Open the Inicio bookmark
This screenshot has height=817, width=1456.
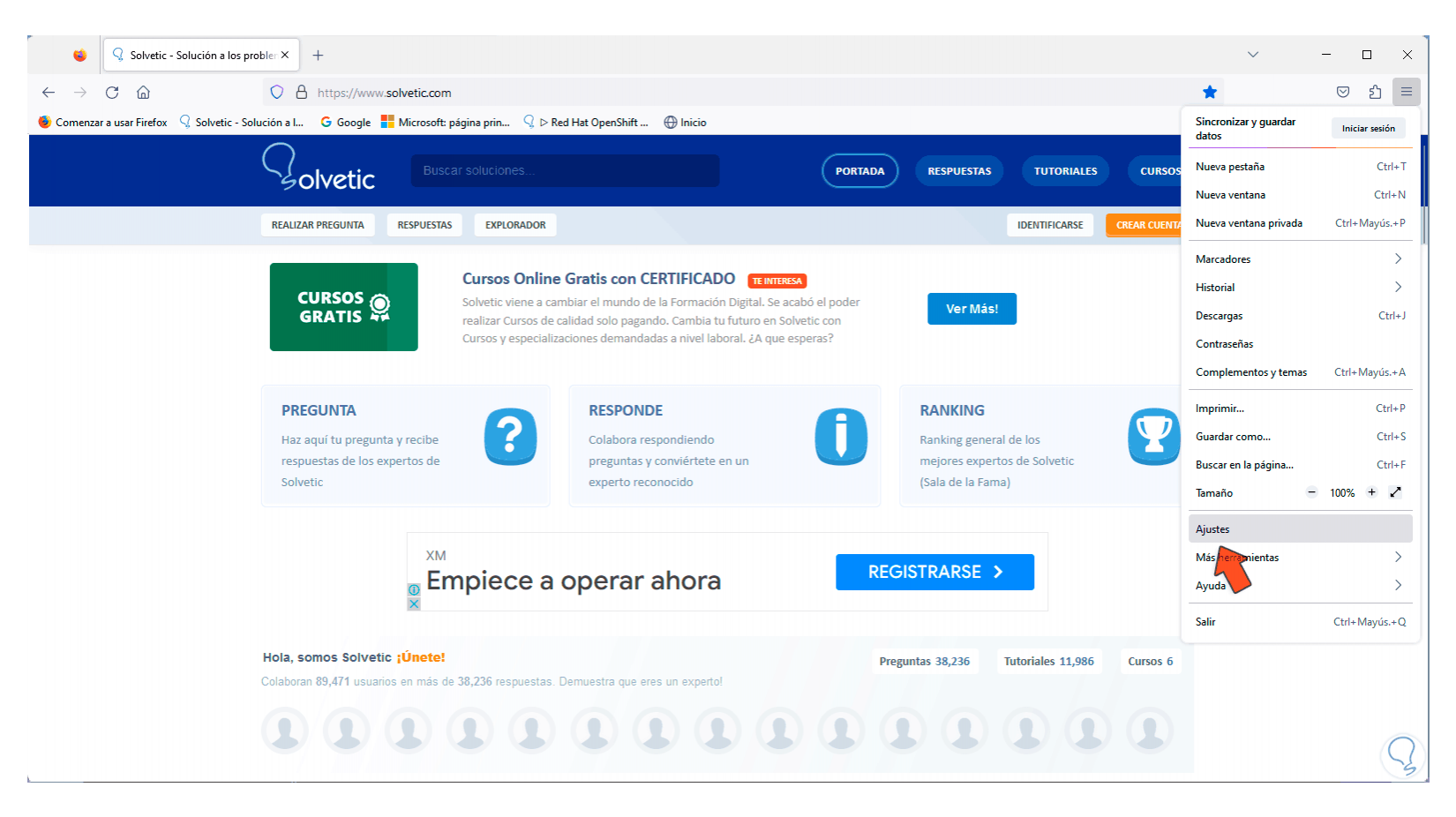click(x=685, y=123)
